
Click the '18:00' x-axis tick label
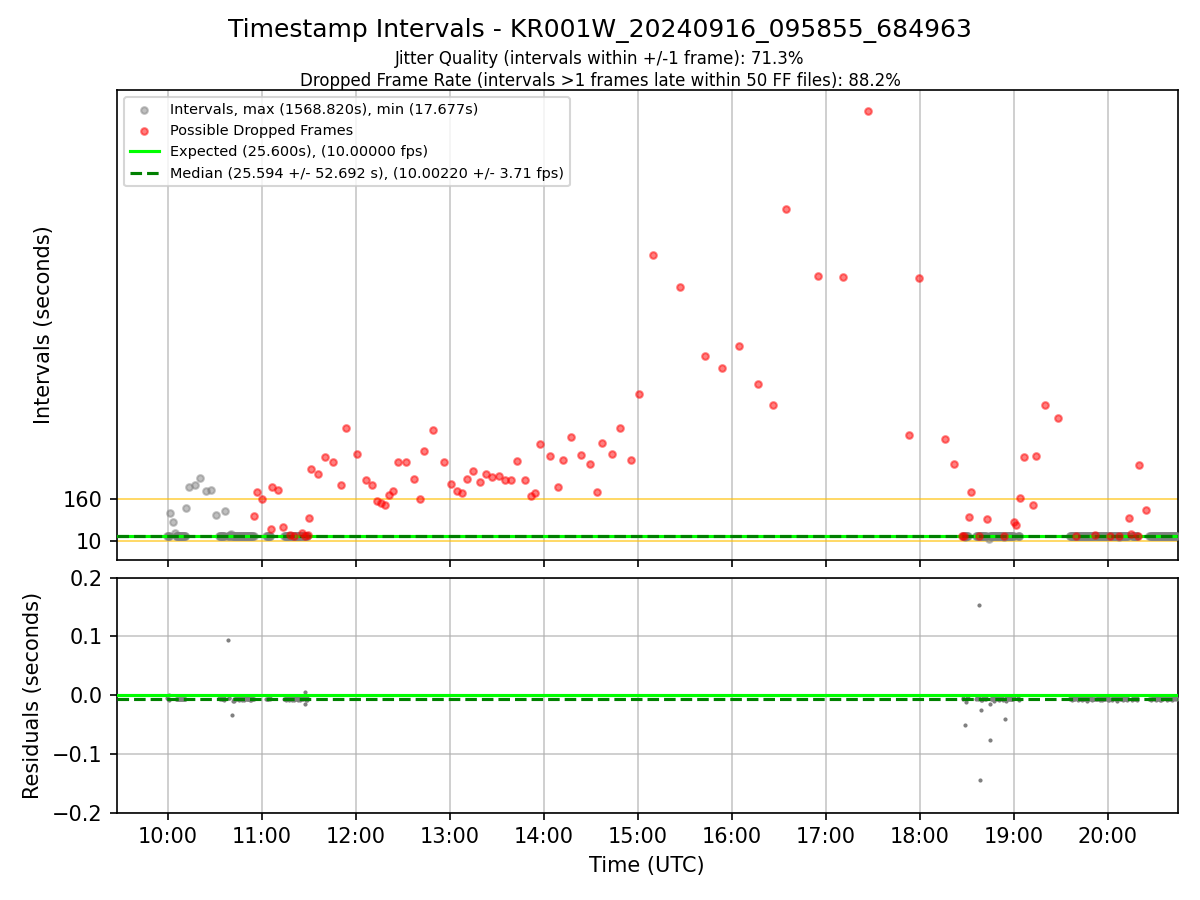click(x=919, y=836)
